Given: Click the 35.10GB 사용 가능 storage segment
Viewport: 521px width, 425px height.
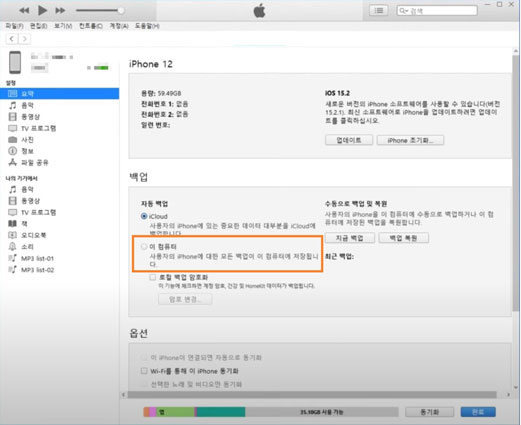Looking at the screenshot, I should click(x=322, y=412).
